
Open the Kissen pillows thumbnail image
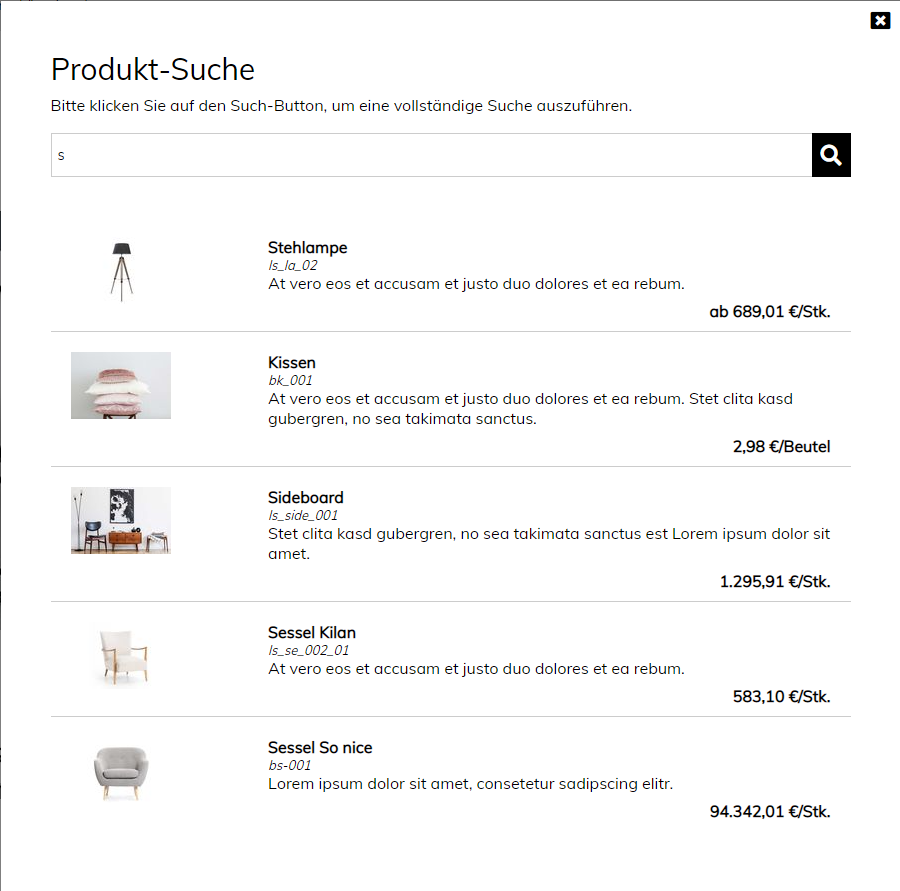[121, 385]
